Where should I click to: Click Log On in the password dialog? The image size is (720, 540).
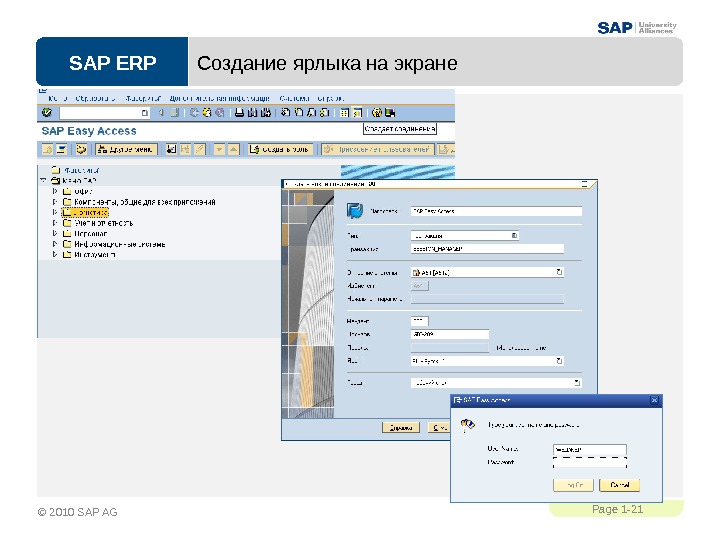click(574, 485)
